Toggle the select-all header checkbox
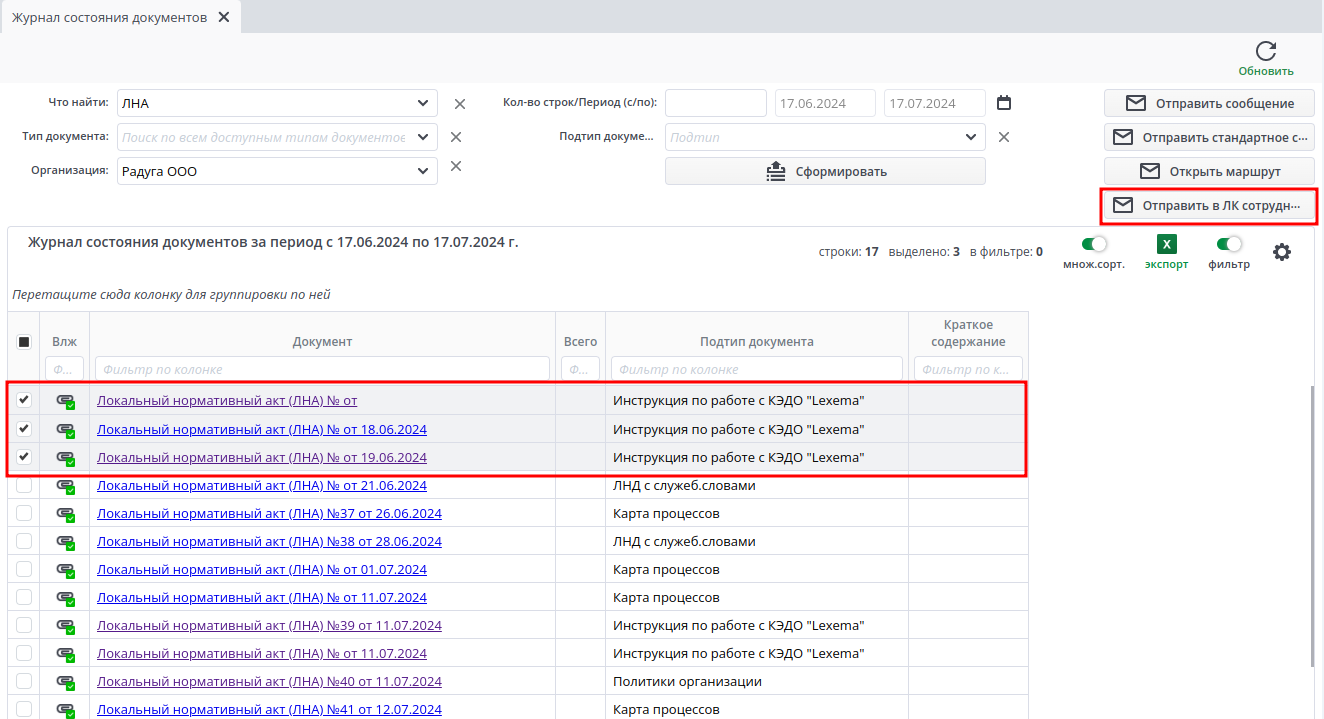The width and height of the screenshot is (1324, 719). [x=24, y=342]
